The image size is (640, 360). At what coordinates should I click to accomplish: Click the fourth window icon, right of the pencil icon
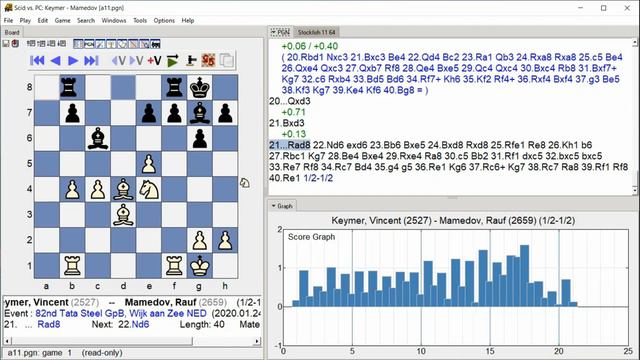111,44
